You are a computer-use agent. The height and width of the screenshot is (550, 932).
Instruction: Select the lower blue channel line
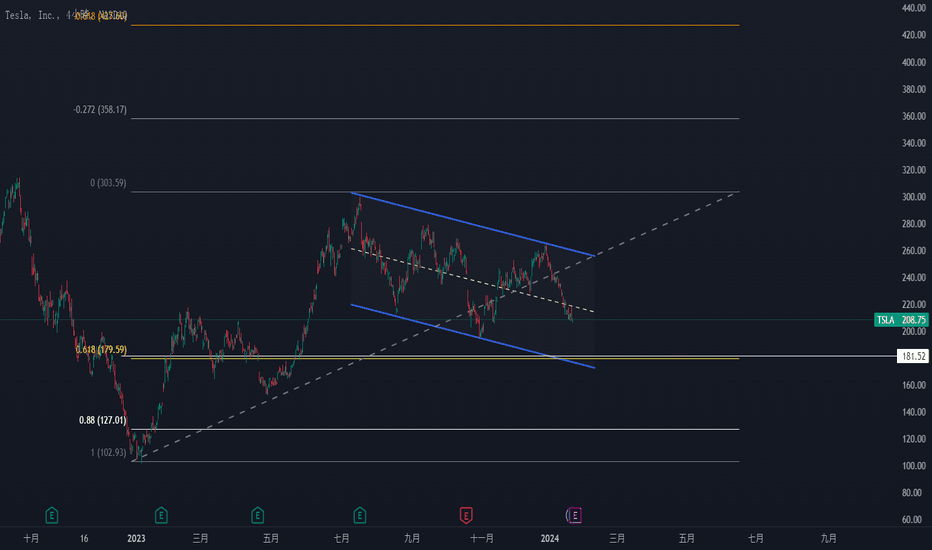click(x=473, y=336)
